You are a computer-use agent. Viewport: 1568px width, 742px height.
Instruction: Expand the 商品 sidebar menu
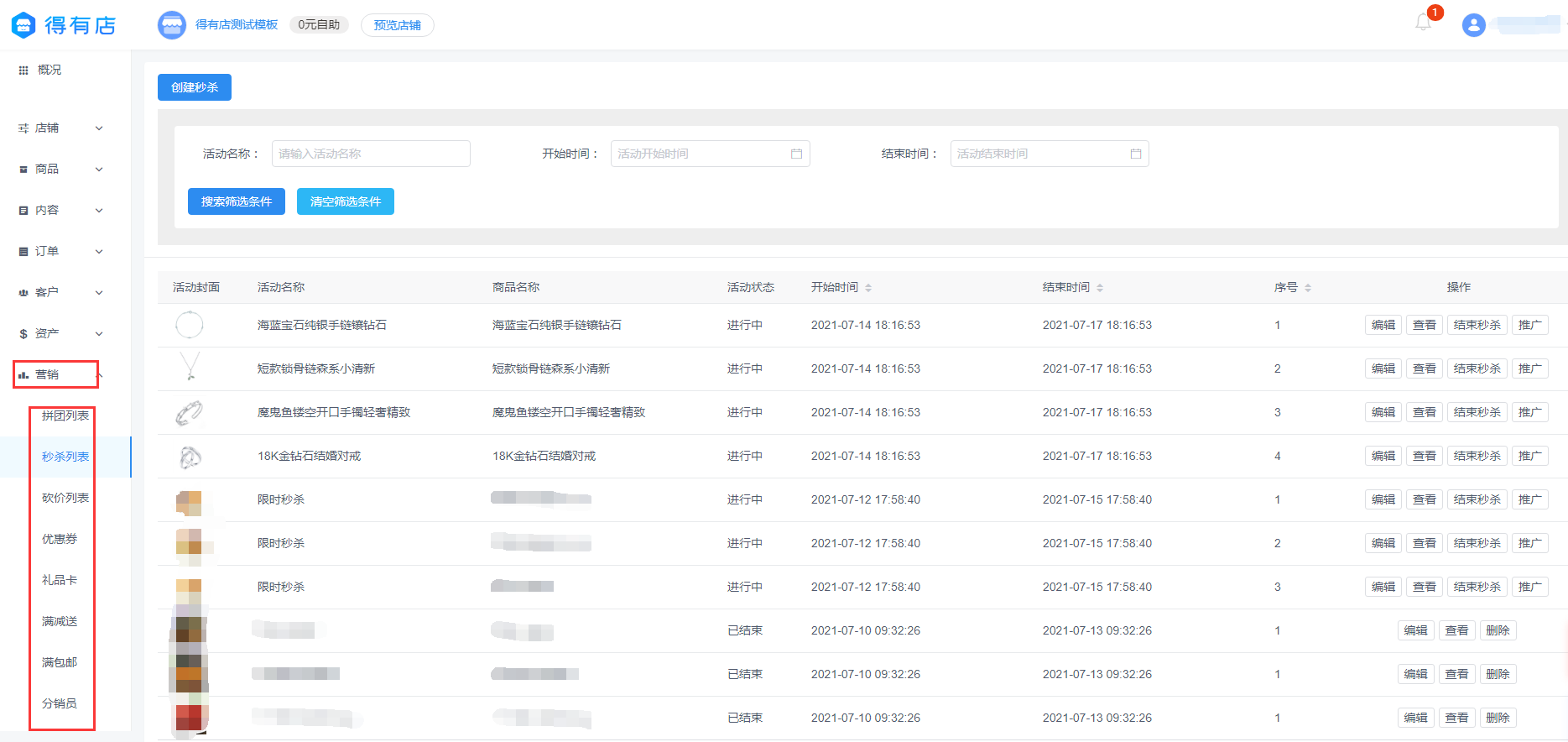tap(60, 170)
